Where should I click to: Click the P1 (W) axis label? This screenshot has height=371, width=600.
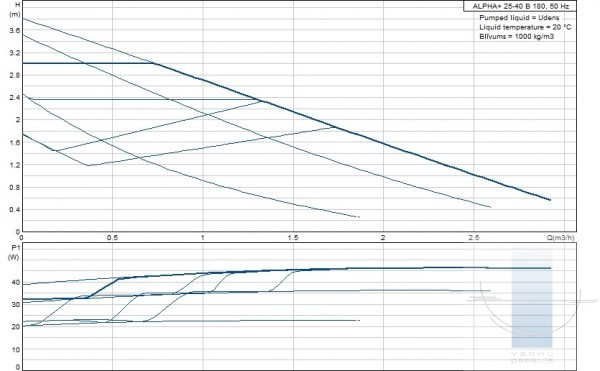pyautogui.click(x=14, y=252)
